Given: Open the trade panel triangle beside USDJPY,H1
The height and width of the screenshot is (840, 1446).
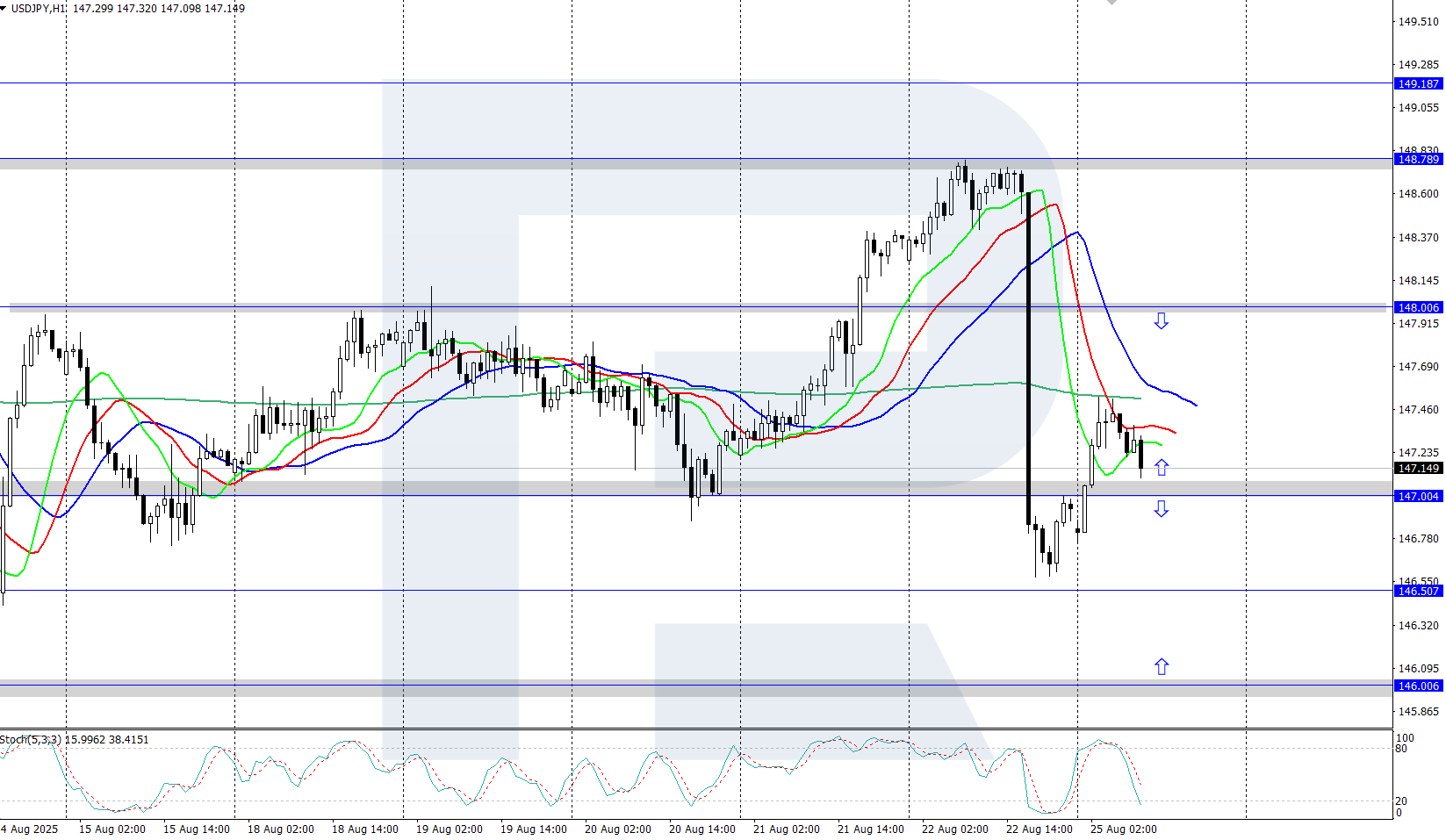Looking at the screenshot, I should tap(4, 8).
